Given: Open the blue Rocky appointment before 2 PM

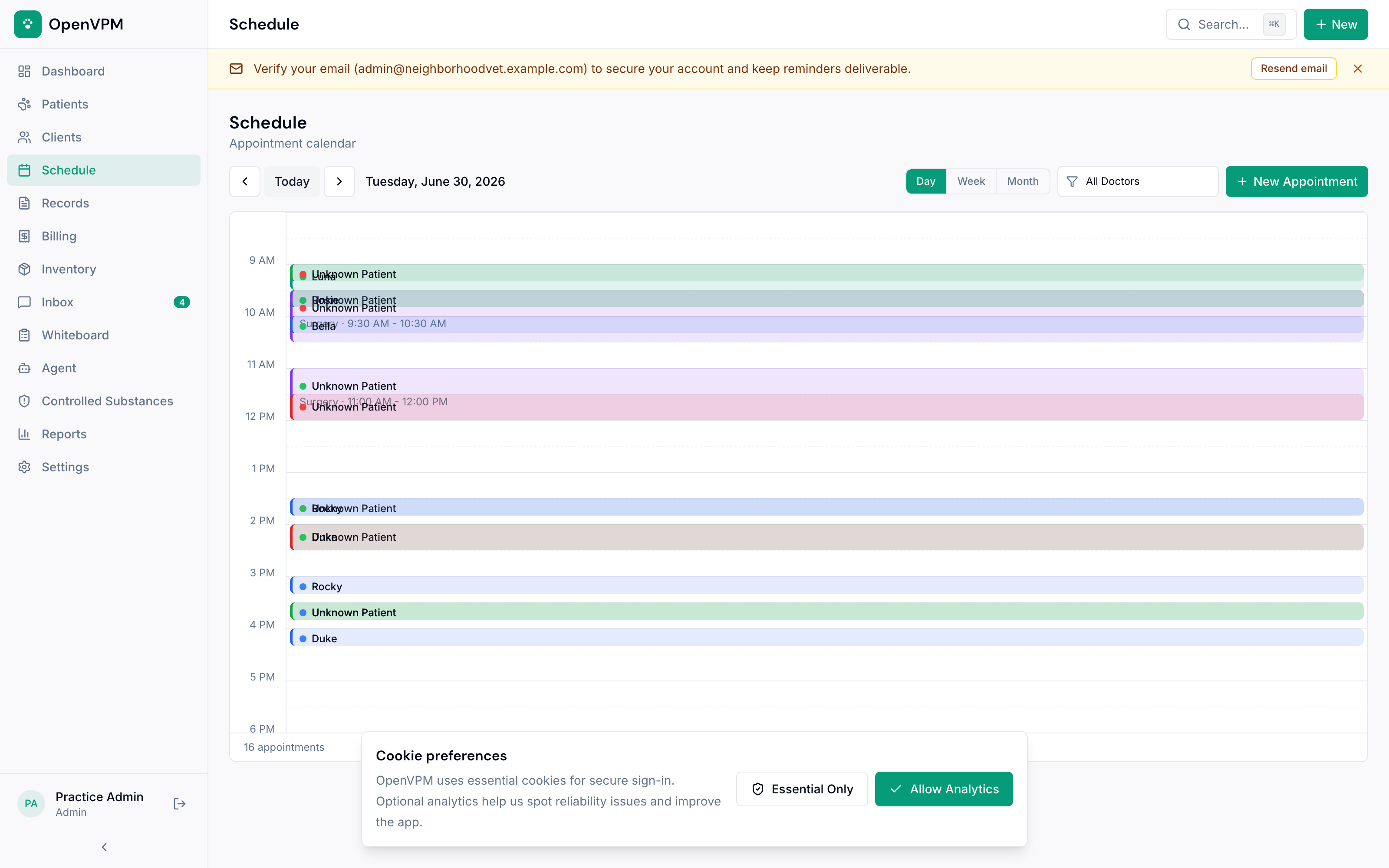Looking at the screenshot, I should (826, 507).
